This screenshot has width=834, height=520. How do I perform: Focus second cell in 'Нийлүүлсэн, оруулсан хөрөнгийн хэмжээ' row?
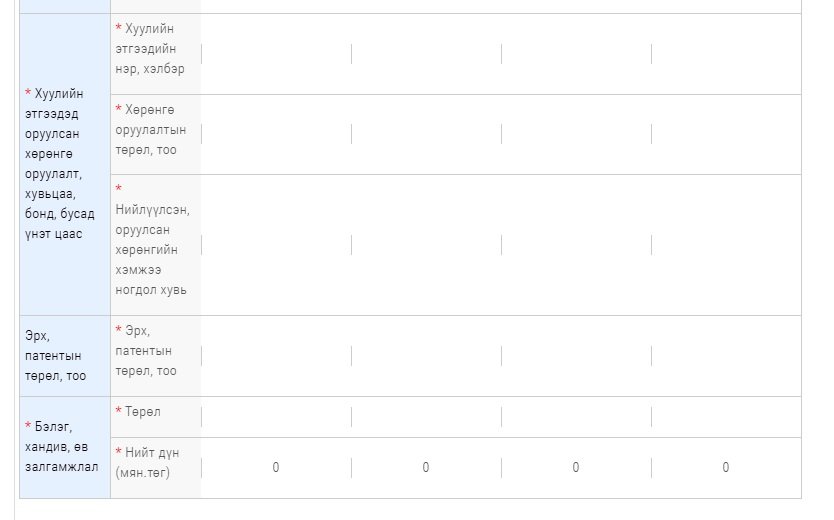coord(426,245)
